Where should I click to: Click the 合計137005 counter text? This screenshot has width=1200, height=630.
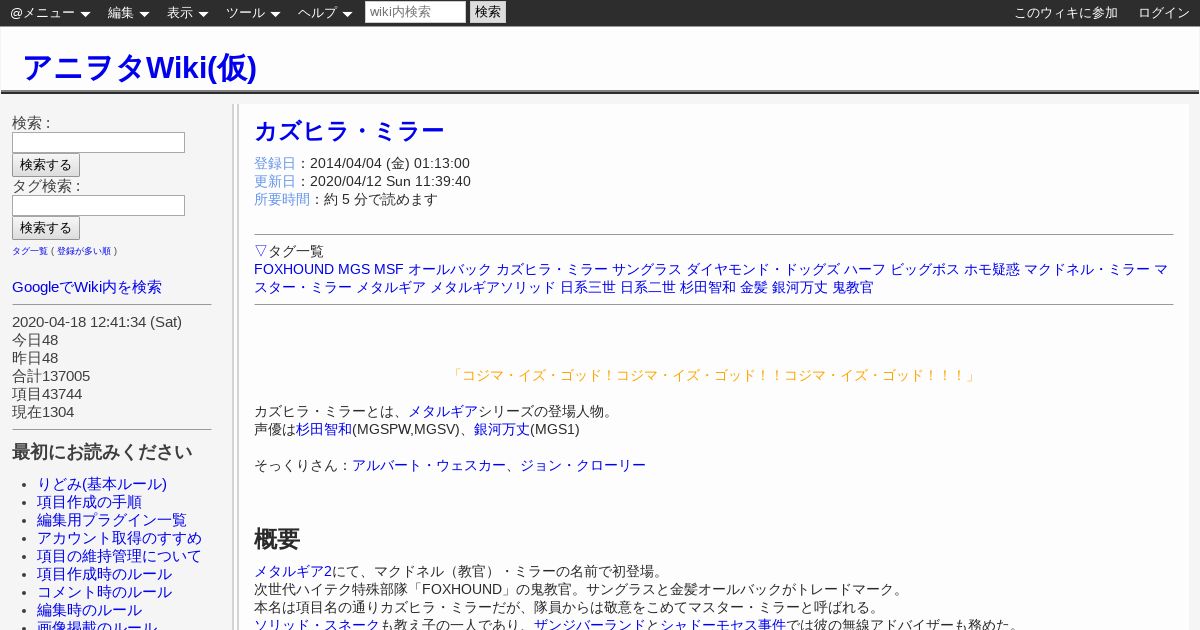(51, 376)
